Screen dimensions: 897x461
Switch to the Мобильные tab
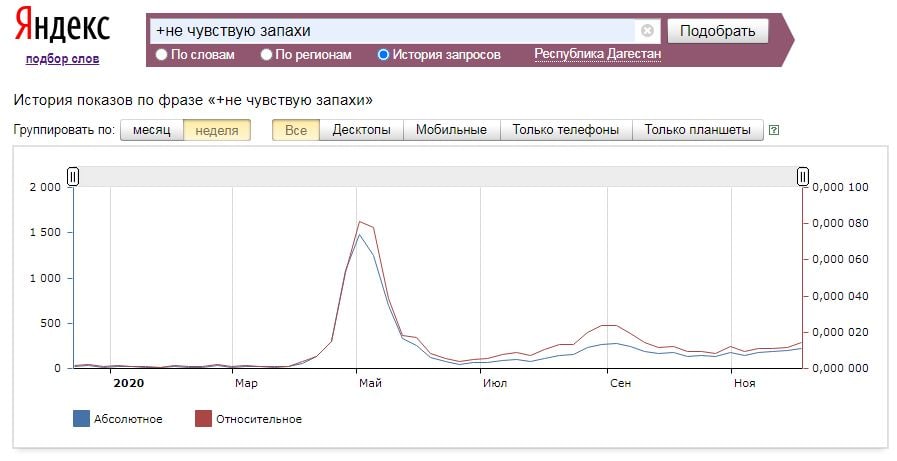coord(451,130)
